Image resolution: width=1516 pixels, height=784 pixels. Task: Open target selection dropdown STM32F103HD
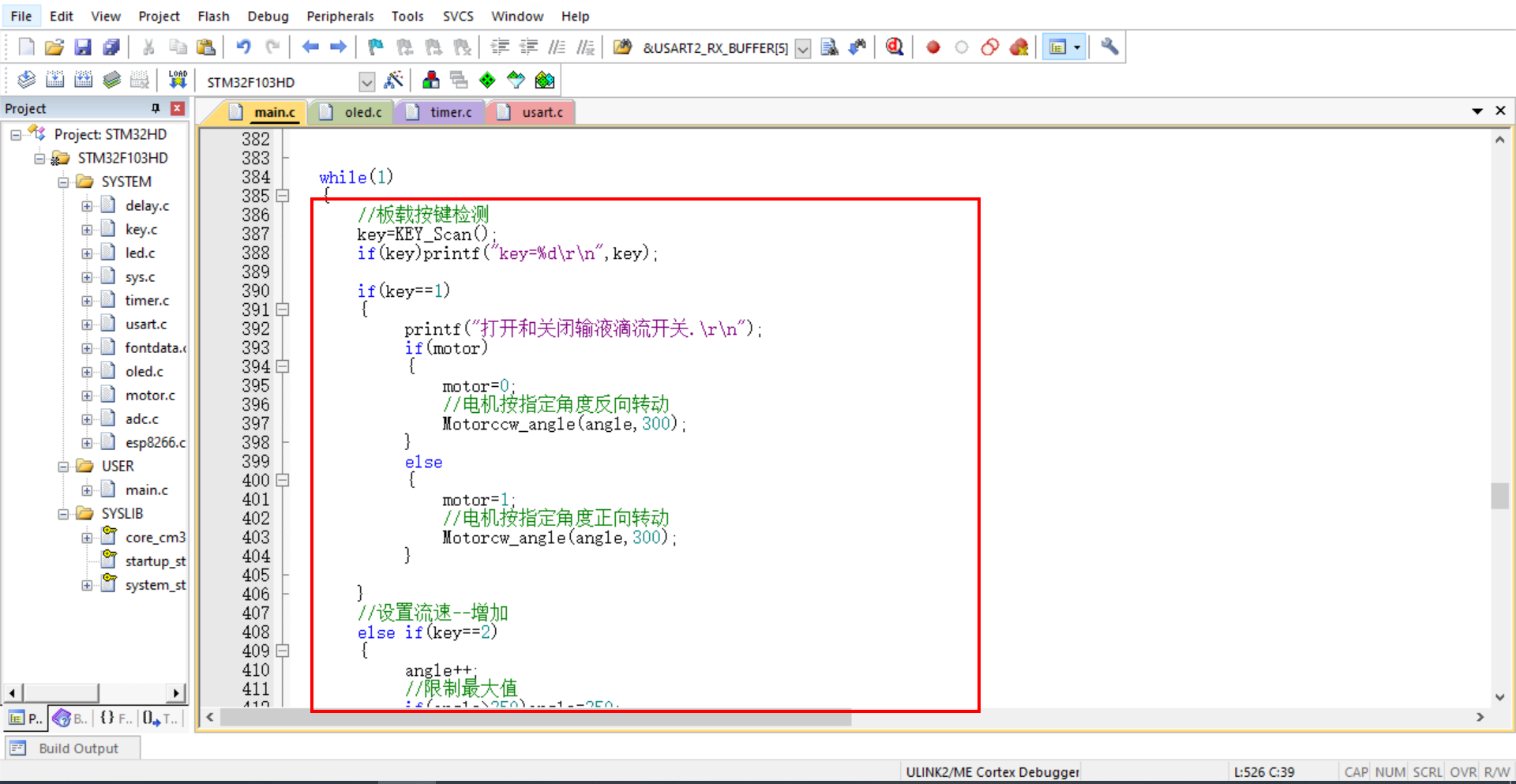[x=366, y=82]
